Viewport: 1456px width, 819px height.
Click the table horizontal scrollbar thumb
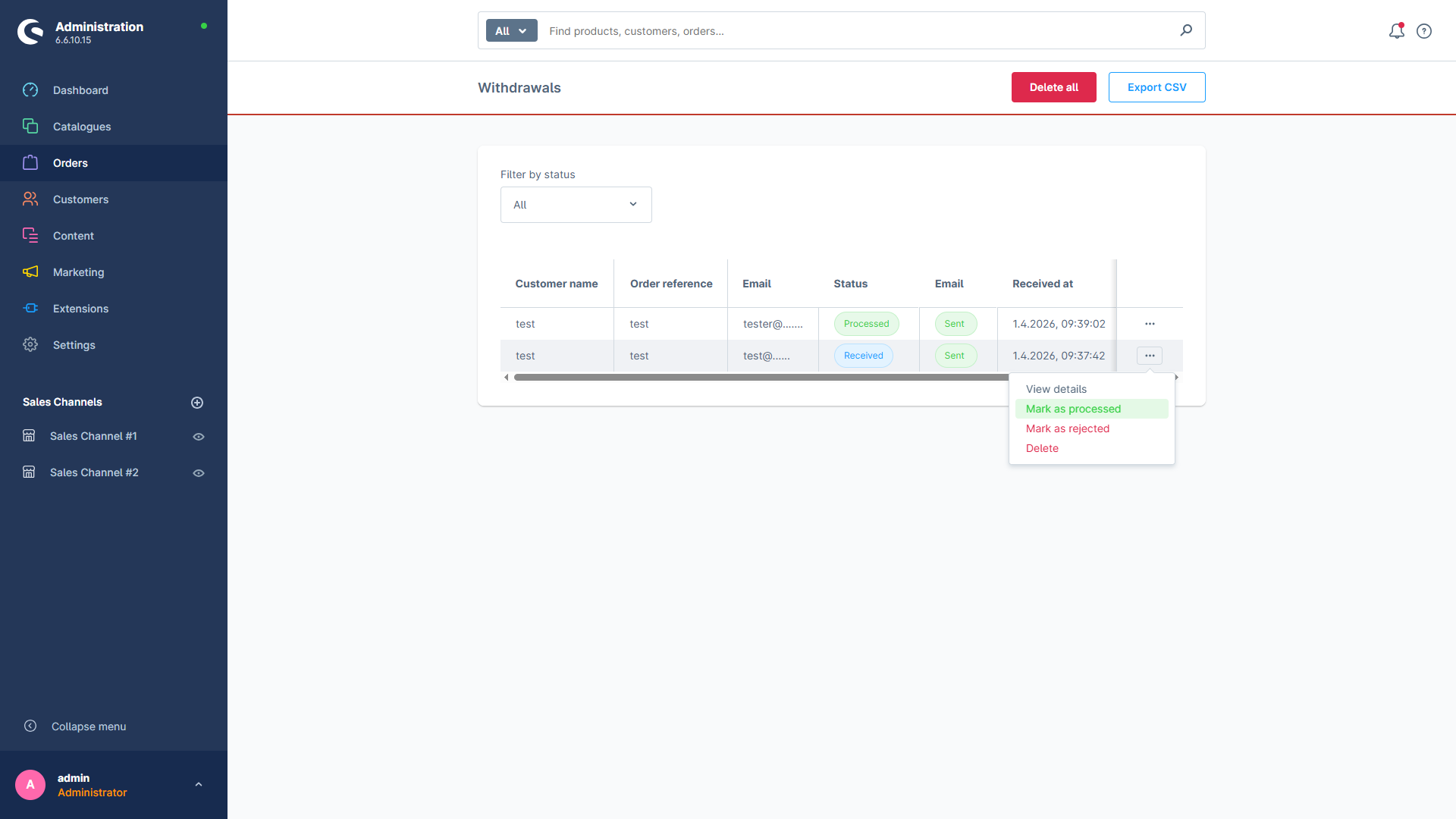pos(761,377)
